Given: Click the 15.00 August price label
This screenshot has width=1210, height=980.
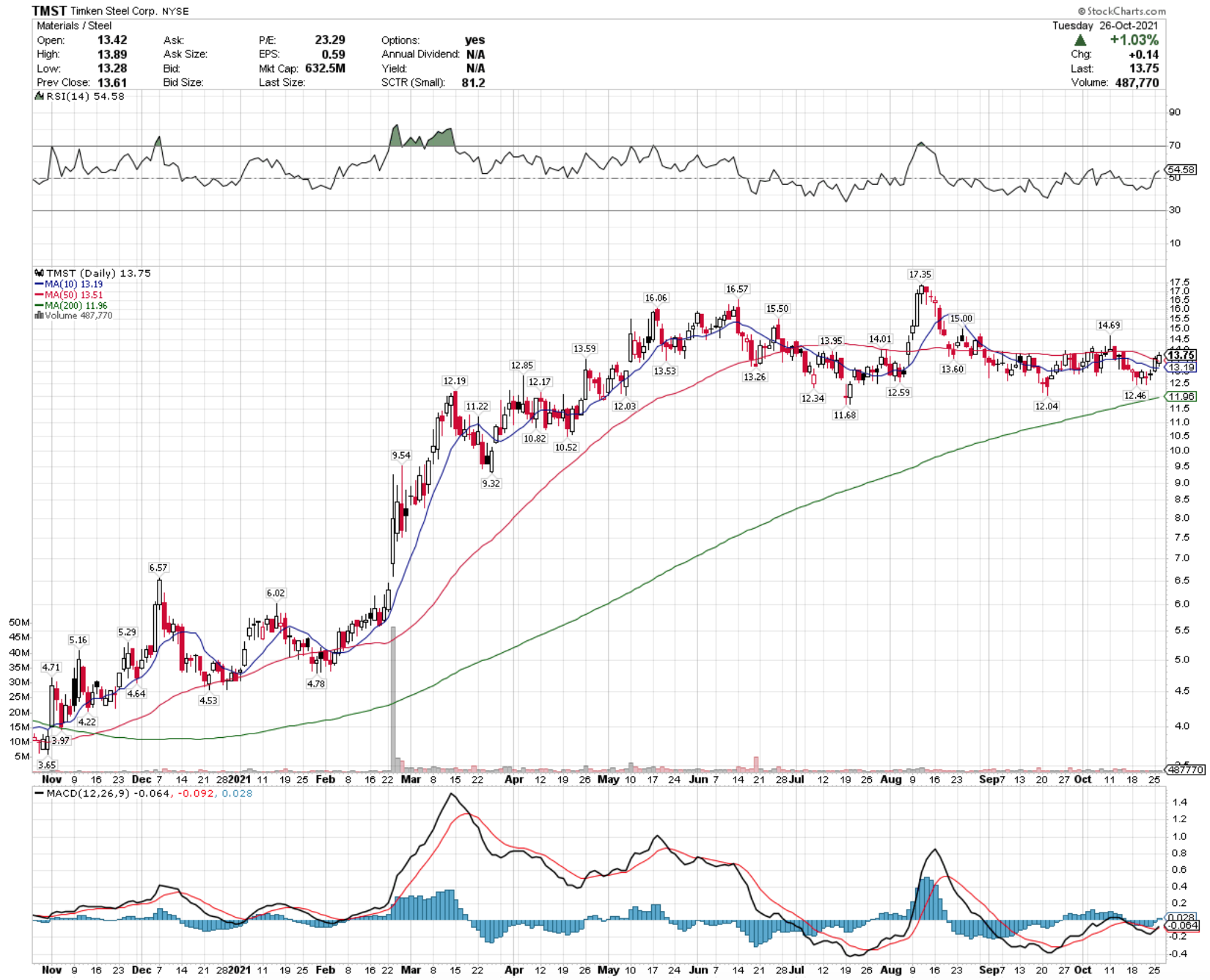Looking at the screenshot, I should pyautogui.click(x=961, y=318).
